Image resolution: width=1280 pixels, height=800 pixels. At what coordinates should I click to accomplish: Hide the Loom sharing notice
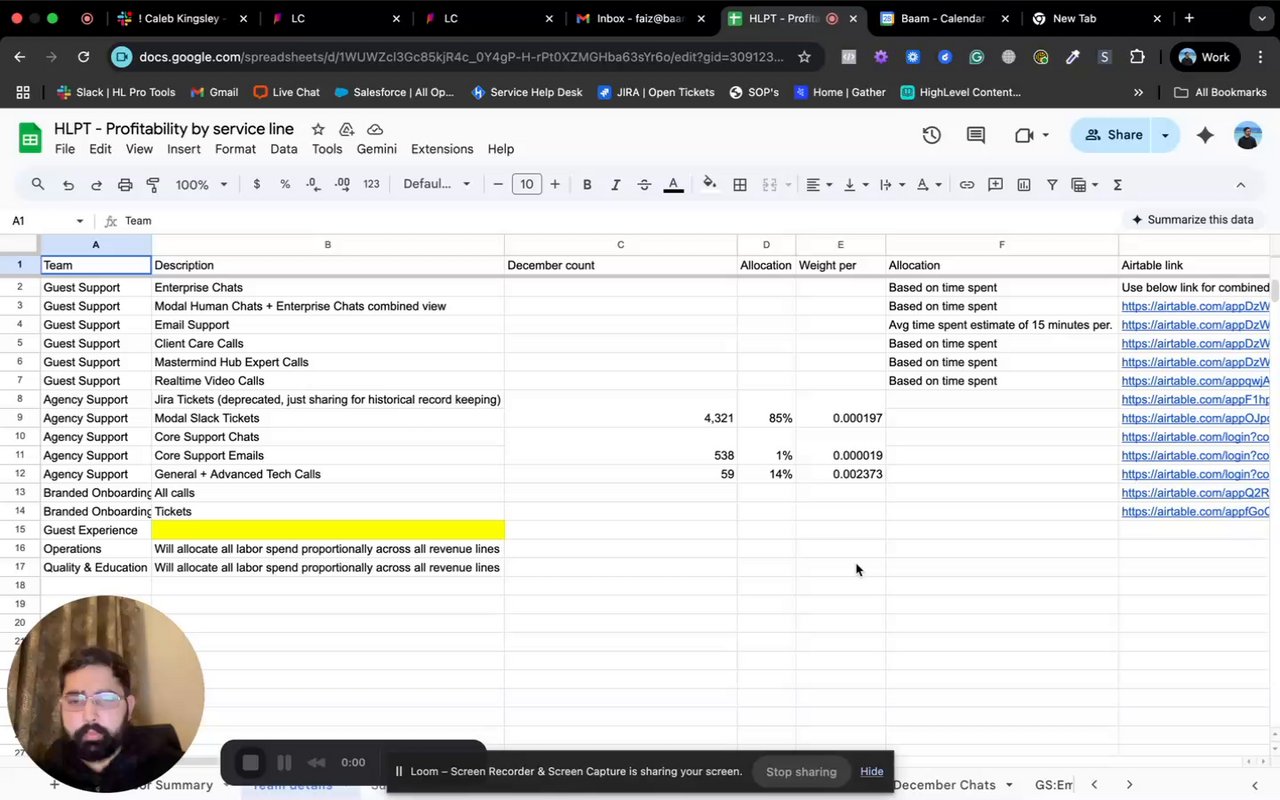872,771
